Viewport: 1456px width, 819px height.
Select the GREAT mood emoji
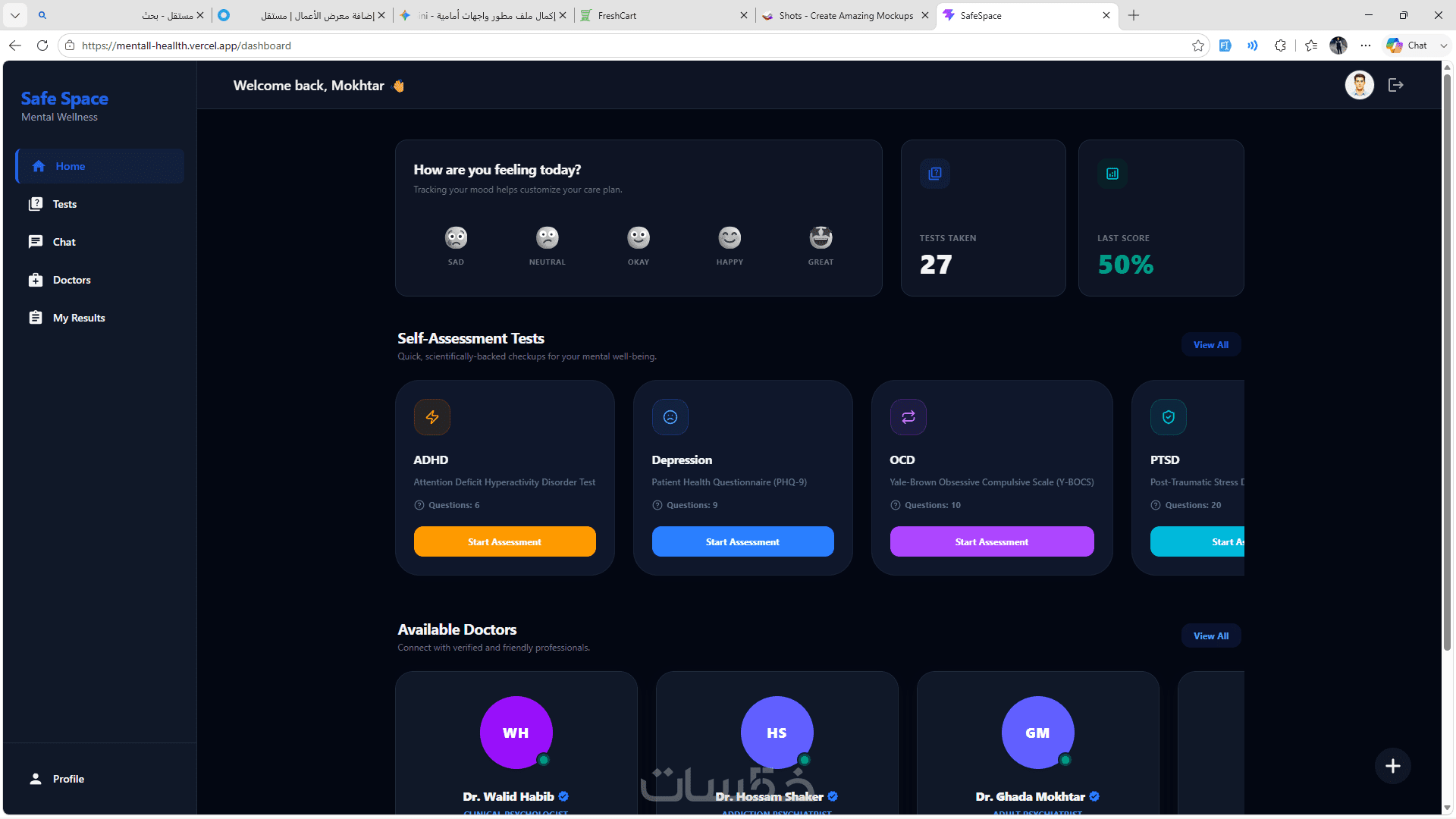point(821,238)
